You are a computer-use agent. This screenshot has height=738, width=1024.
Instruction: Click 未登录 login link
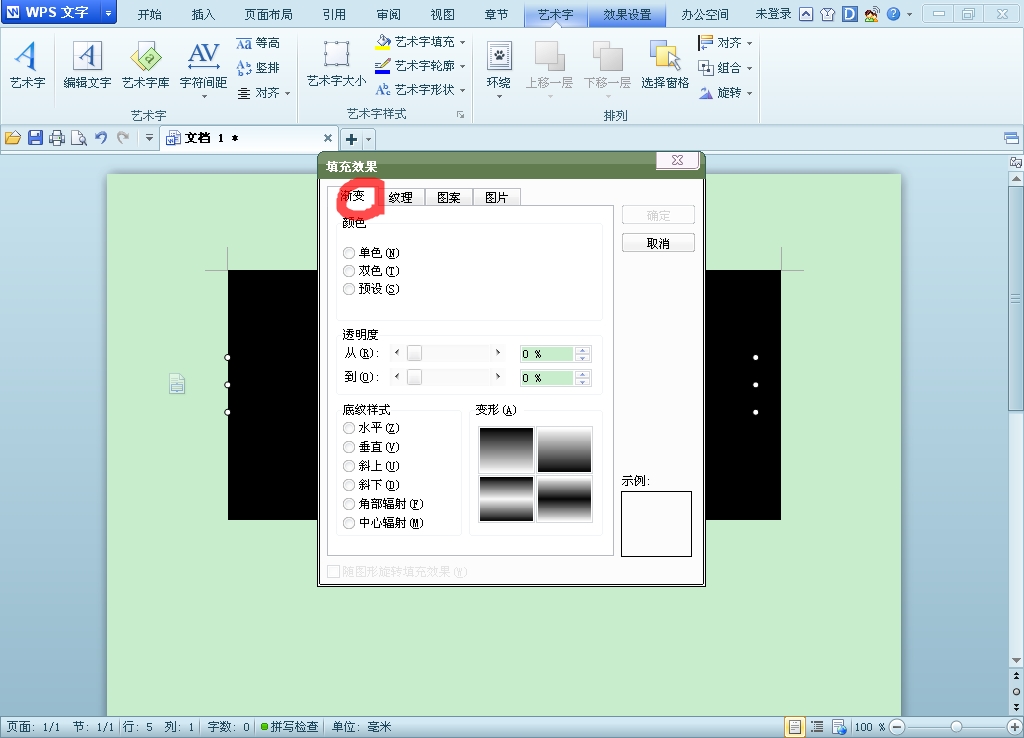[x=773, y=14]
